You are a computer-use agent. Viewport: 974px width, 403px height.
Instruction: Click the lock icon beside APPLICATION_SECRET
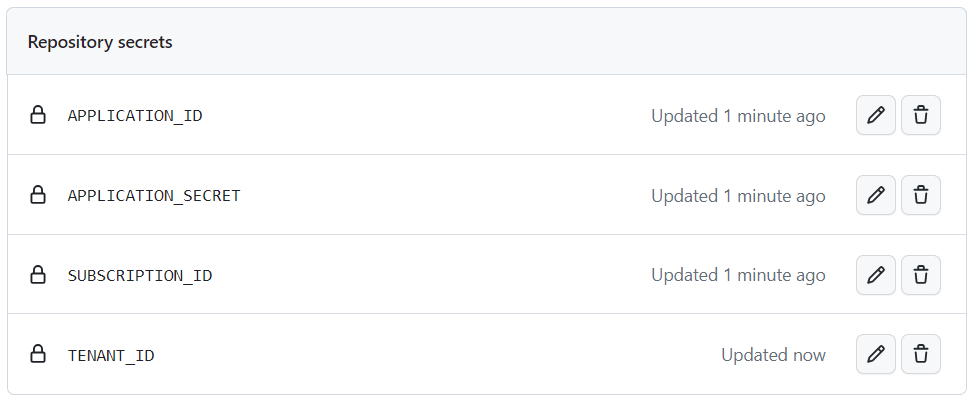click(x=38, y=195)
